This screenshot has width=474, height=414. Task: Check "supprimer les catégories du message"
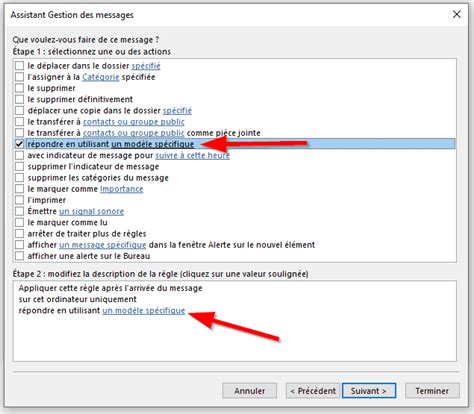coord(19,178)
